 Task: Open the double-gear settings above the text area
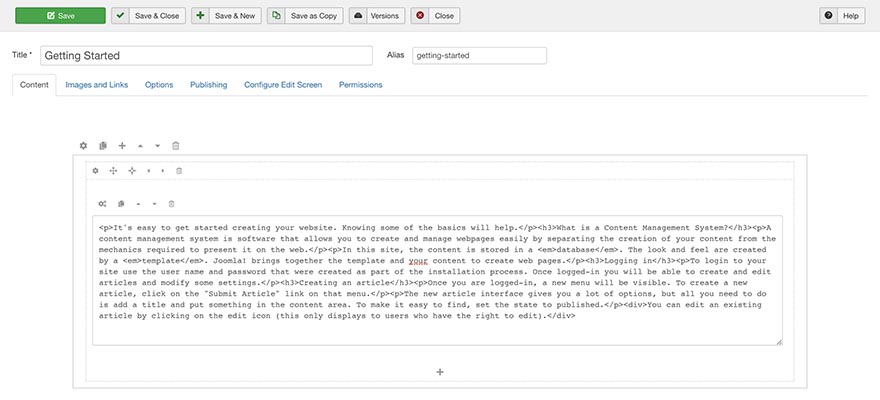pos(102,204)
